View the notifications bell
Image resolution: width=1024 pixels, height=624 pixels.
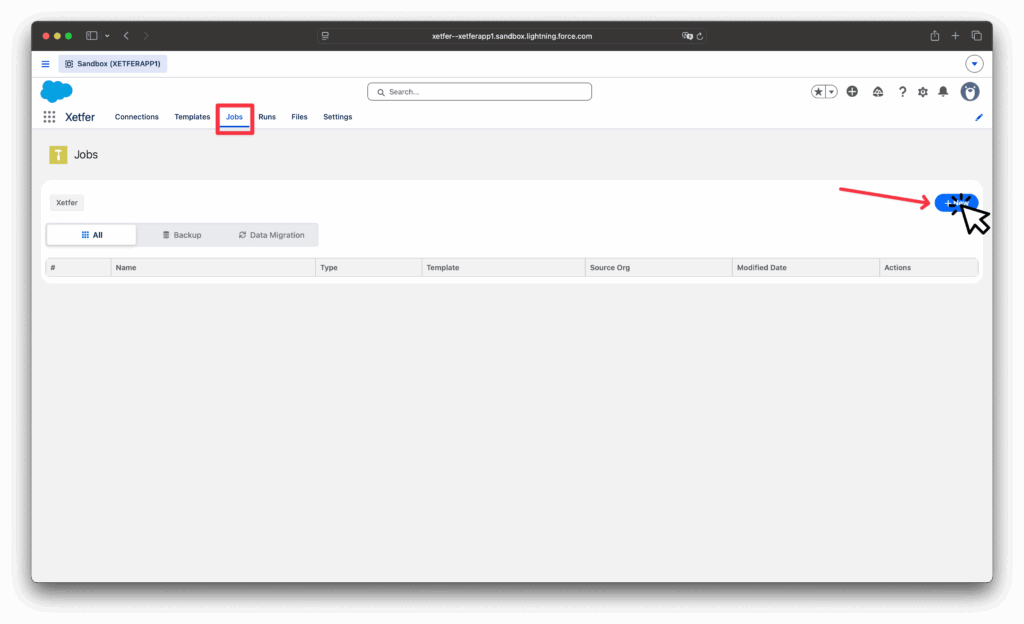point(943,91)
